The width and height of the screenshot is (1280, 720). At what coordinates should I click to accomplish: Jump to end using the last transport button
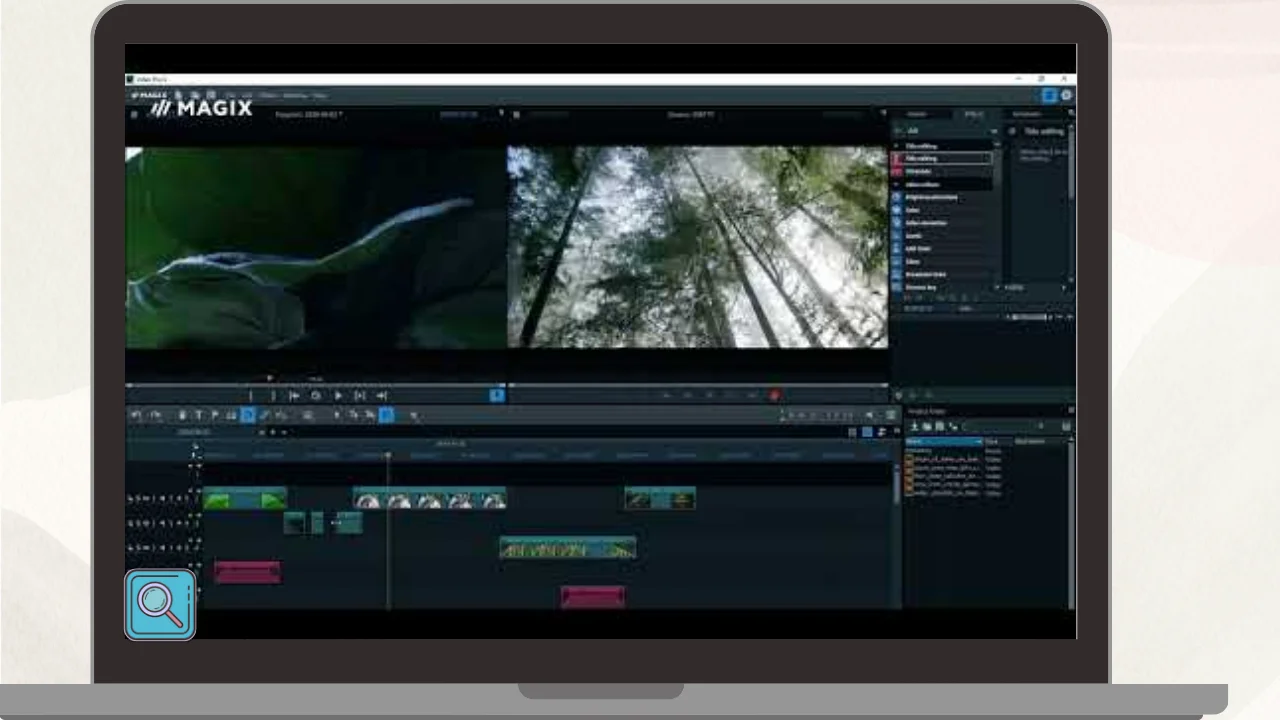(x=381, y=396)
